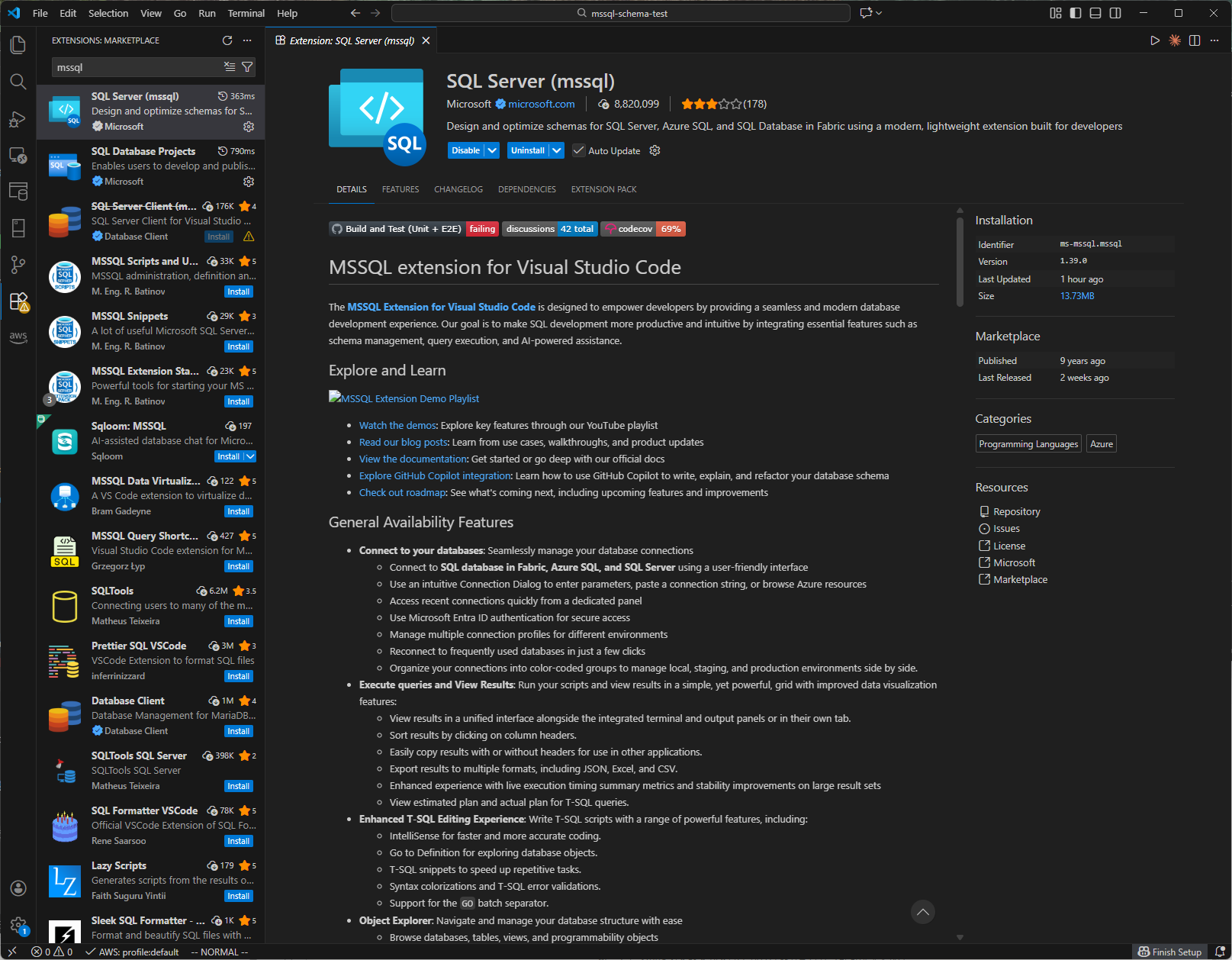This screenshot has height=960, width=1232.
Task: Open the File menu
Action: [x=40, y=13]
